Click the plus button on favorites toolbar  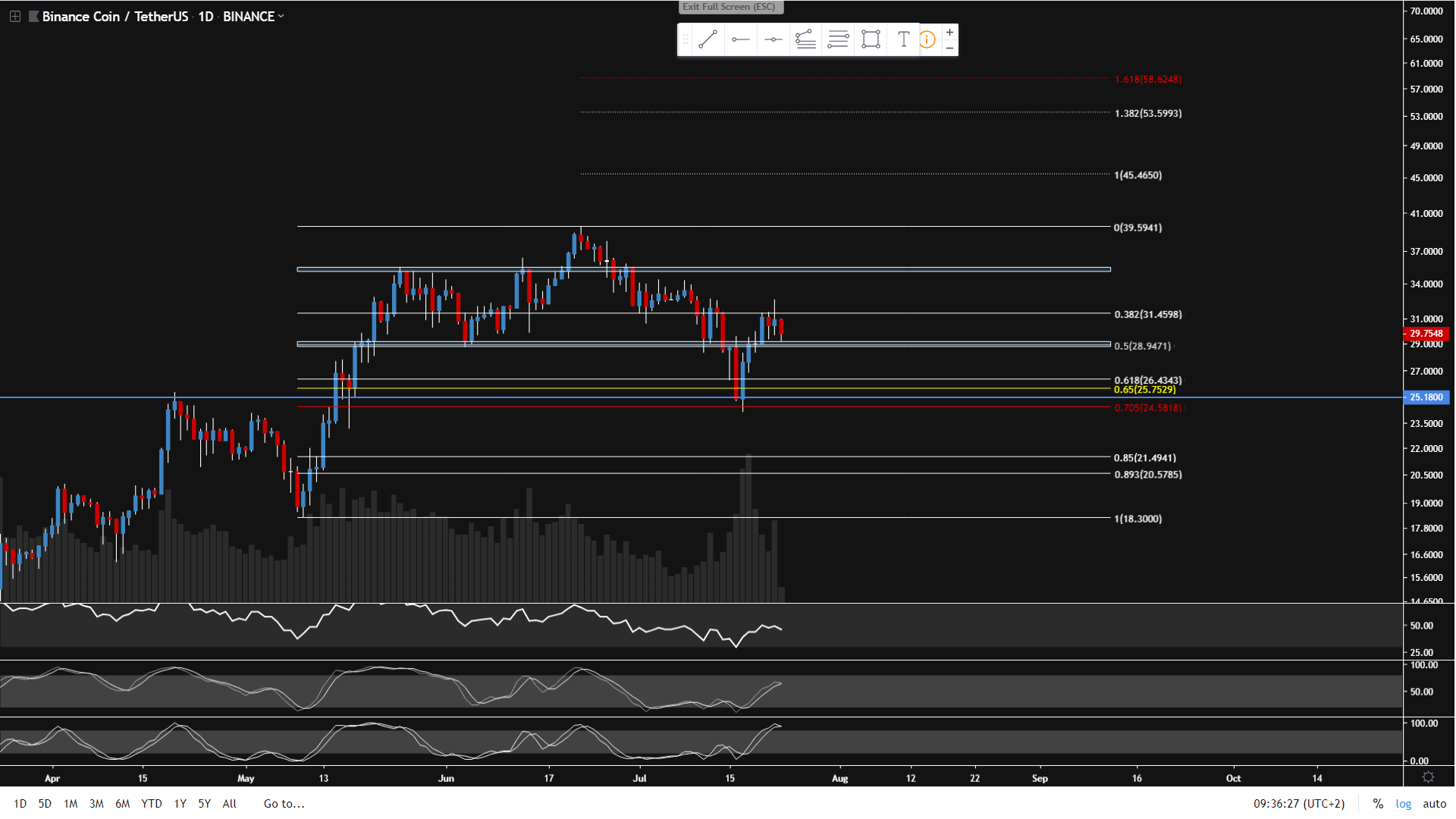[949, 32]
